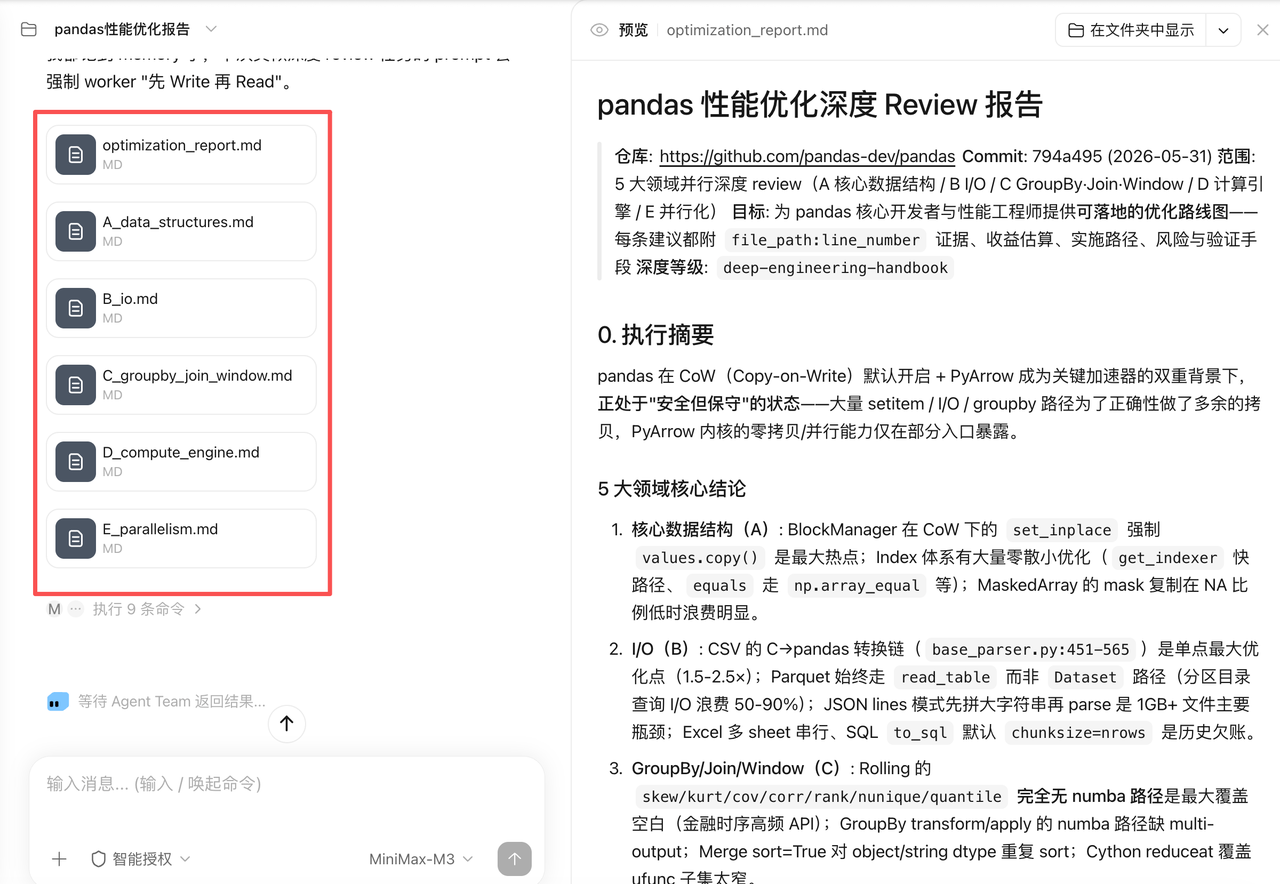The image size is (1280, 884).
Task: Click the Dataset code chip
Action: click(x=1085, y=677)
